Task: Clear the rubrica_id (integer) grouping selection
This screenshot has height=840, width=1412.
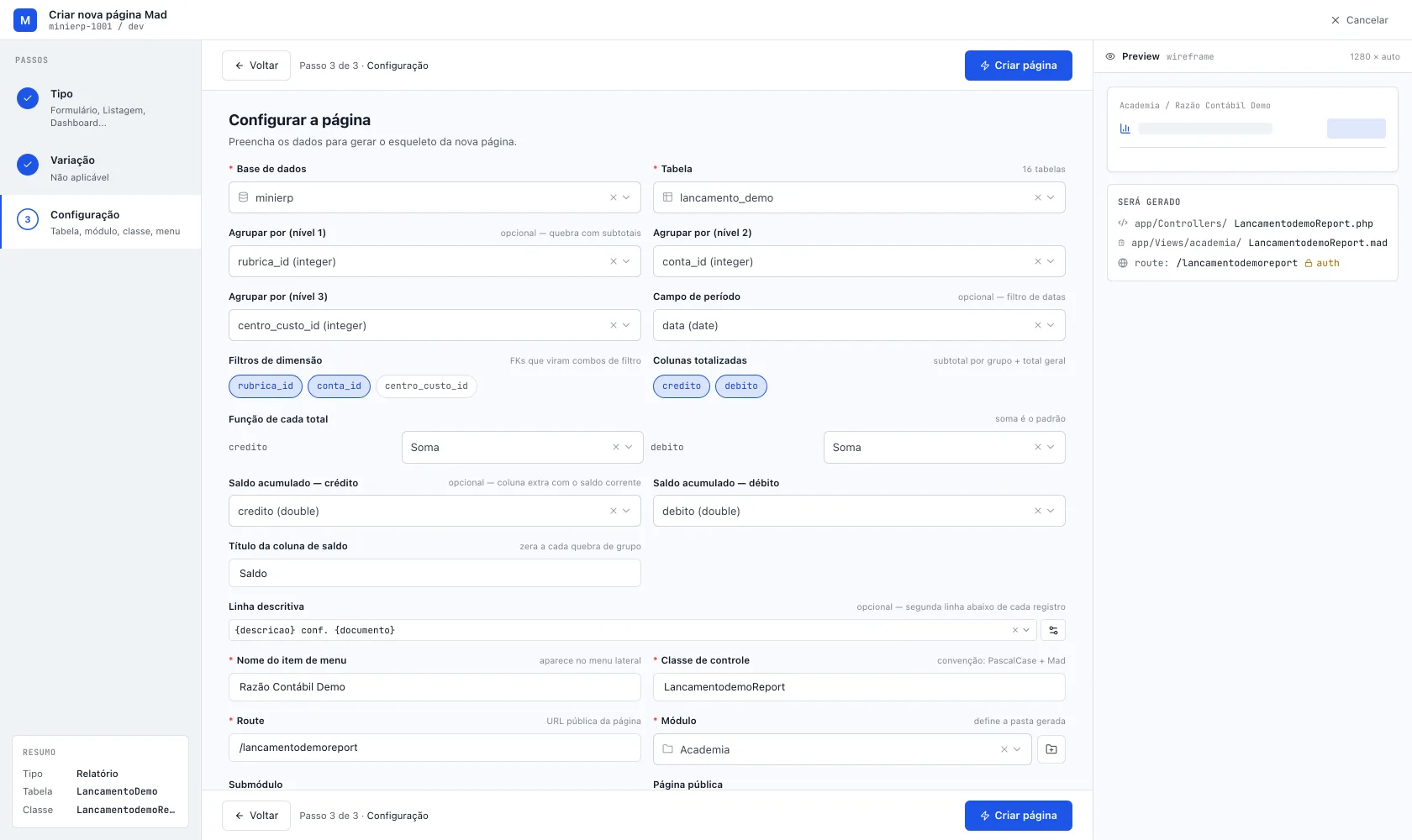Action: tap(614, 261)
